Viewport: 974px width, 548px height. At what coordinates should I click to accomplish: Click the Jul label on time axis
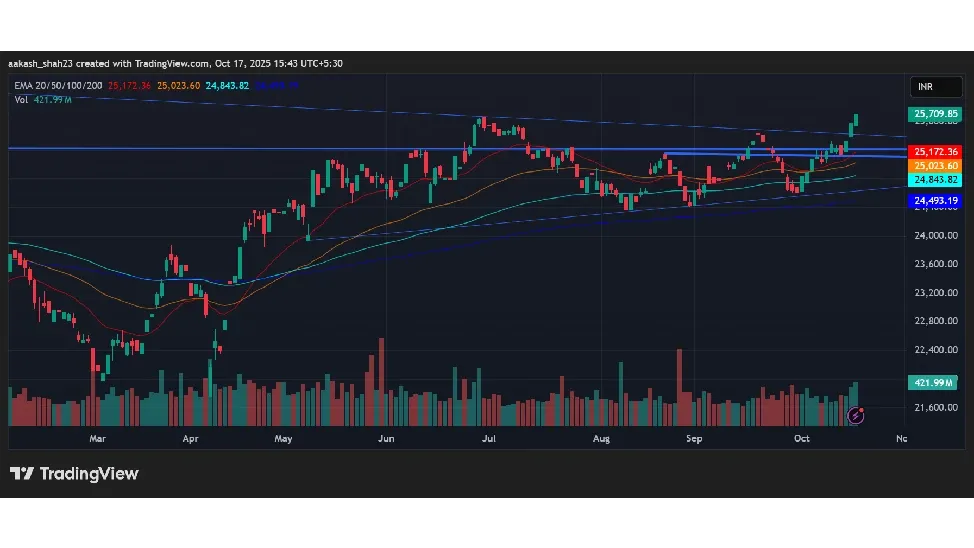click(x=489, y=438)
